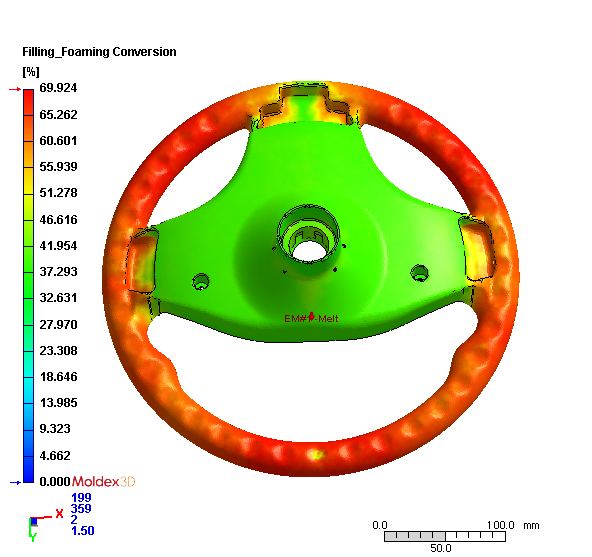Click the 0.000 minimum legend value
Image resolution: width=592 pixels, height=557 pixels.
[x=55, y=481]
